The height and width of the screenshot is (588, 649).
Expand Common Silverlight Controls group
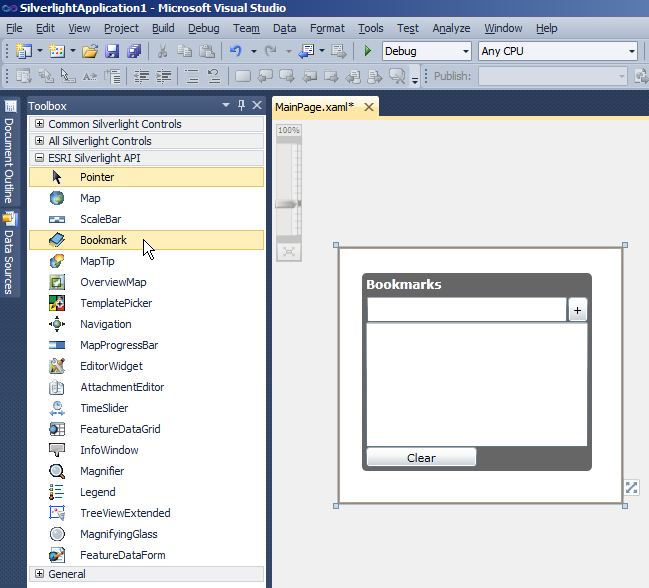[39, 124]
